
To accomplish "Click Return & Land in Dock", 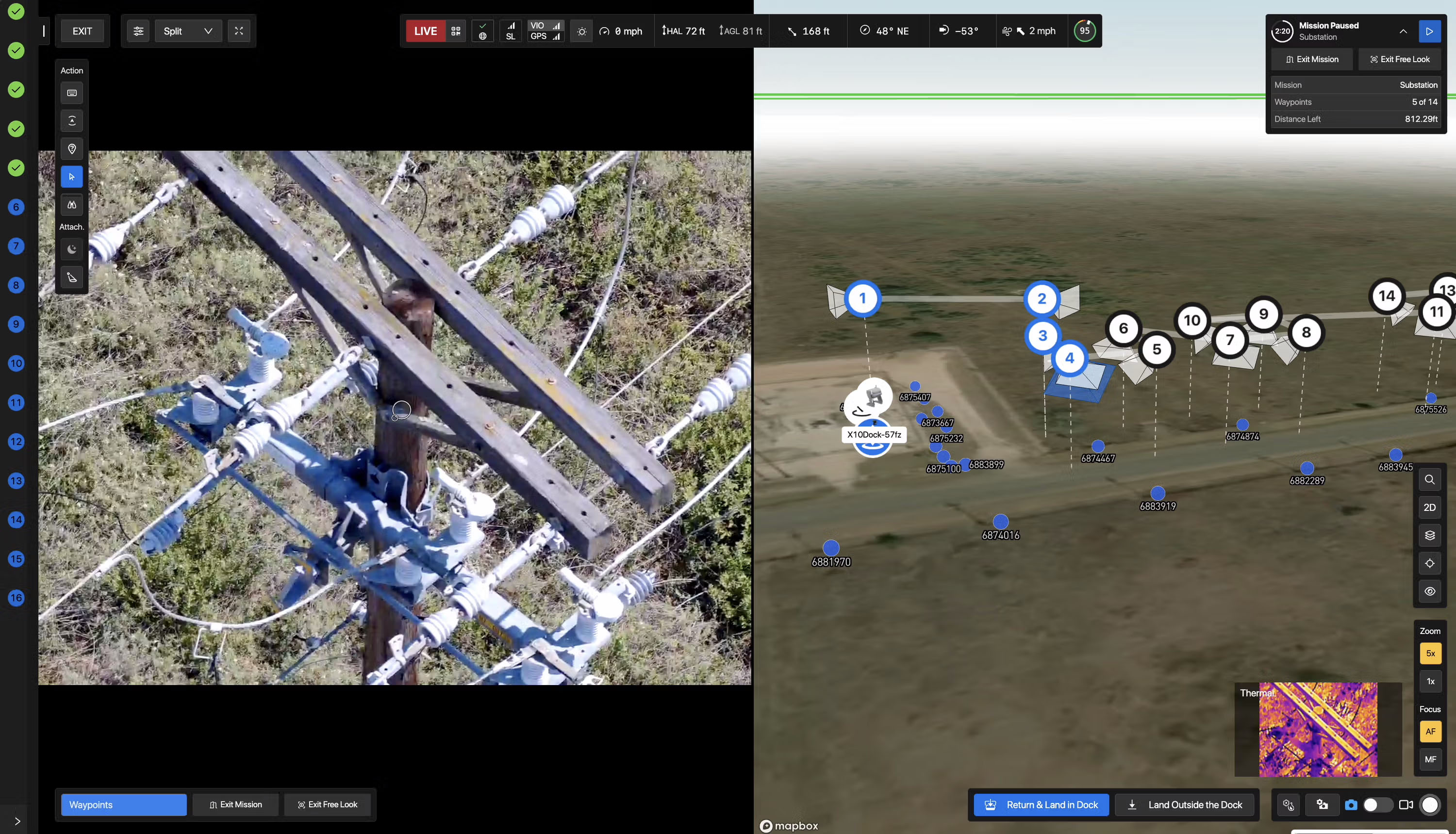I will click(1041, 805).
